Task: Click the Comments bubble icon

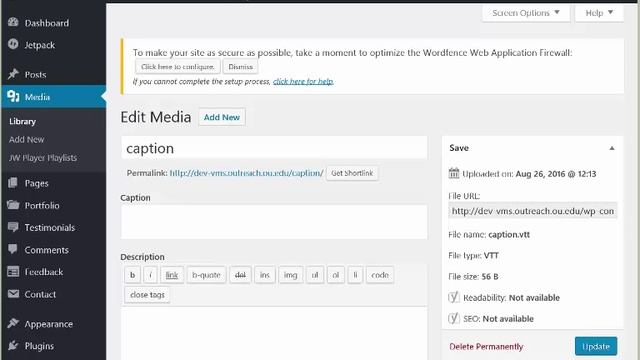Action: tap(13, 249)
